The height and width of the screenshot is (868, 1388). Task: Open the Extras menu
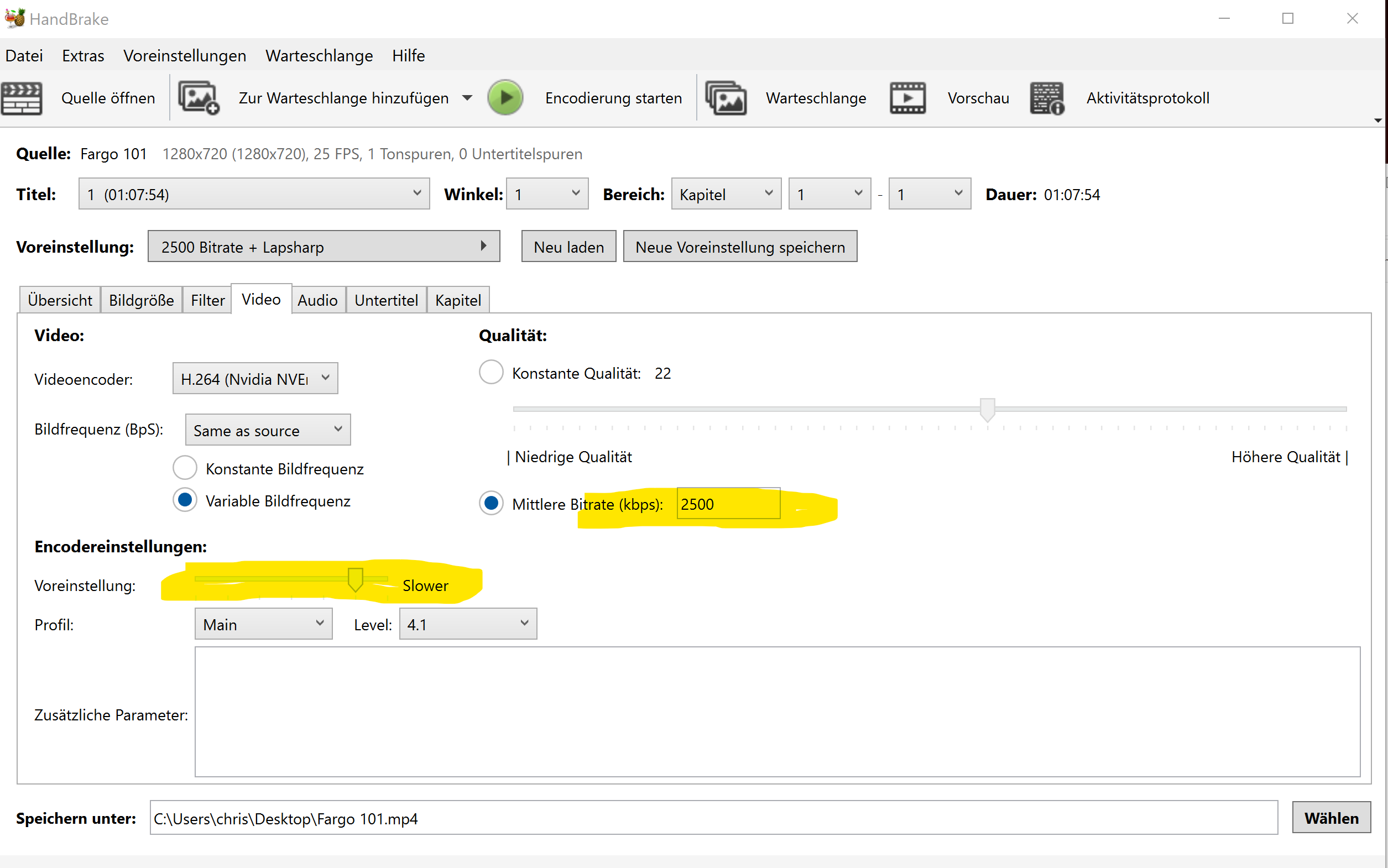[82, 56]
